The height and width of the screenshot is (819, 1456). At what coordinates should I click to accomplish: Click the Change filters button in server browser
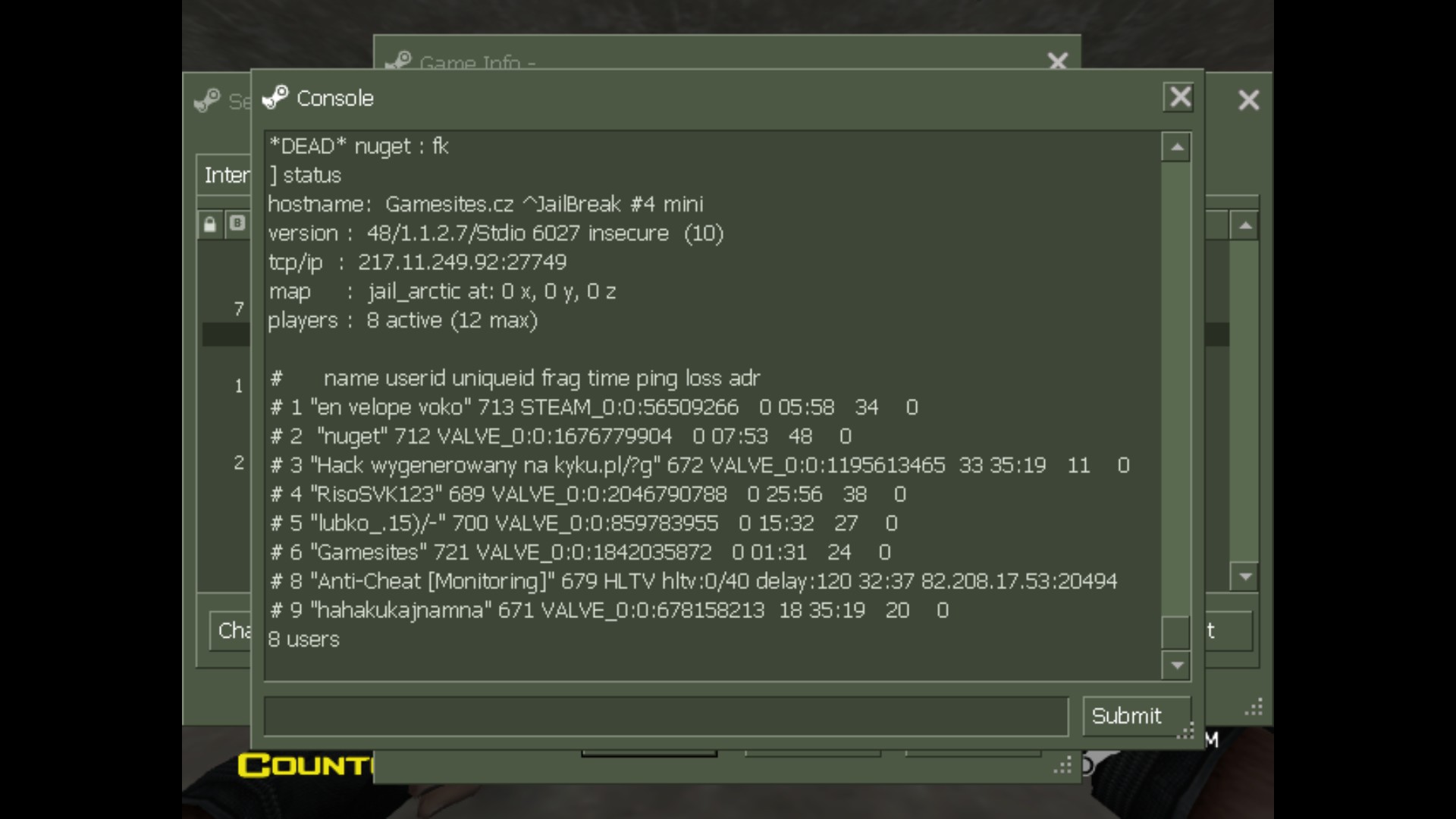pos(231,631)
